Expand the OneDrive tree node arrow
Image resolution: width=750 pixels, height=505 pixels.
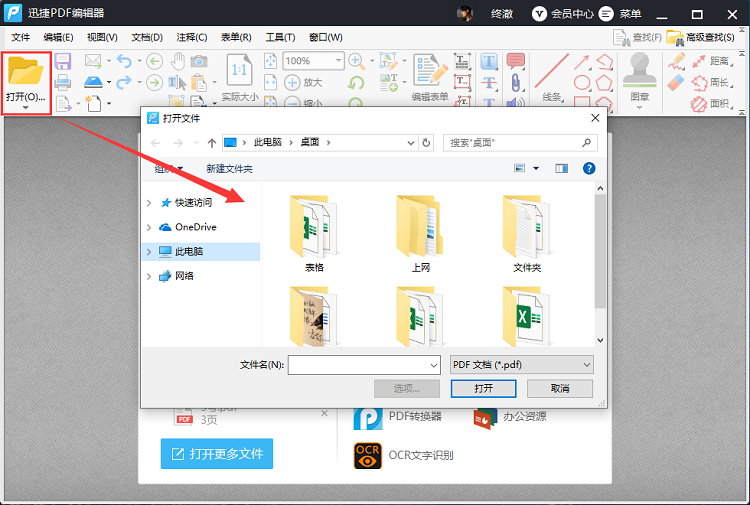pyautogui.click(x=150, y=227)
